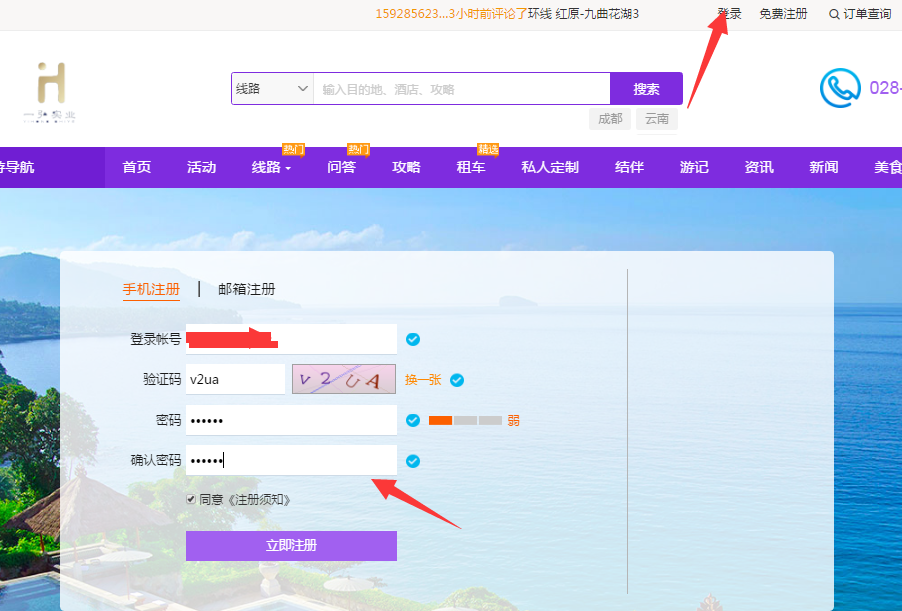
Task: Open 私人定制 in the navigation bar
Action: 549,167
